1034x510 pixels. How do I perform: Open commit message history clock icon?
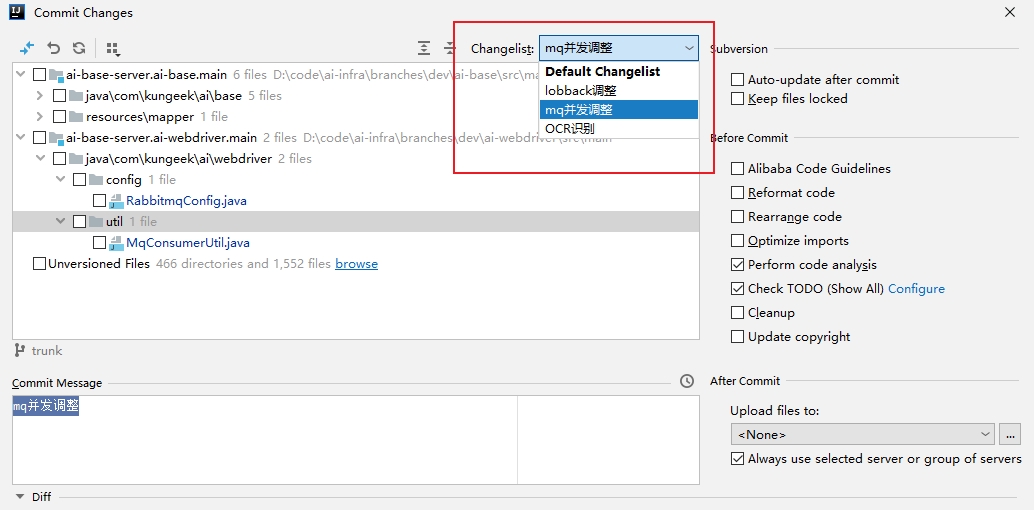point(686,381)
